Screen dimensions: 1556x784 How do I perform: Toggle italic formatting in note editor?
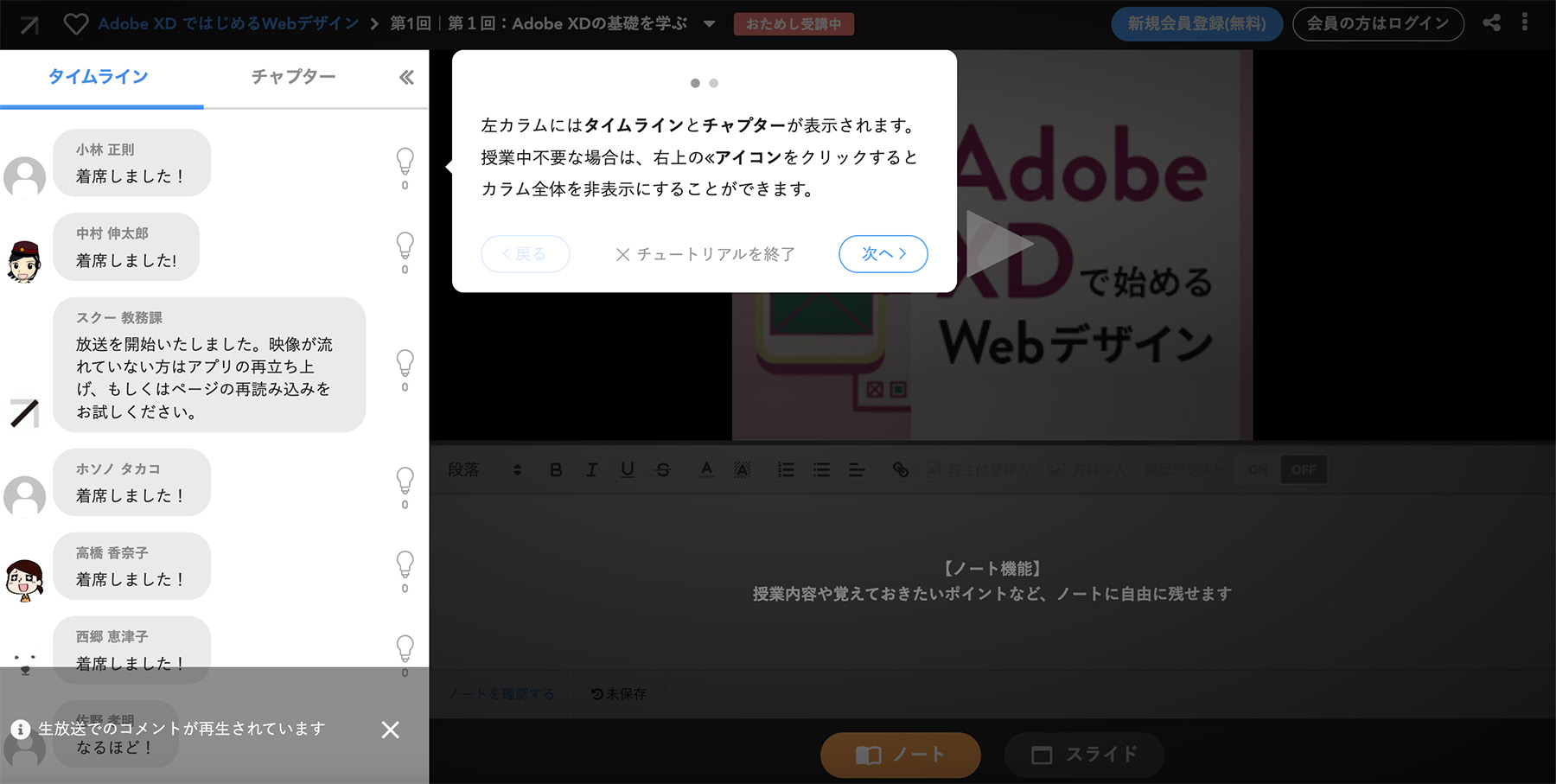click(591, 469)
